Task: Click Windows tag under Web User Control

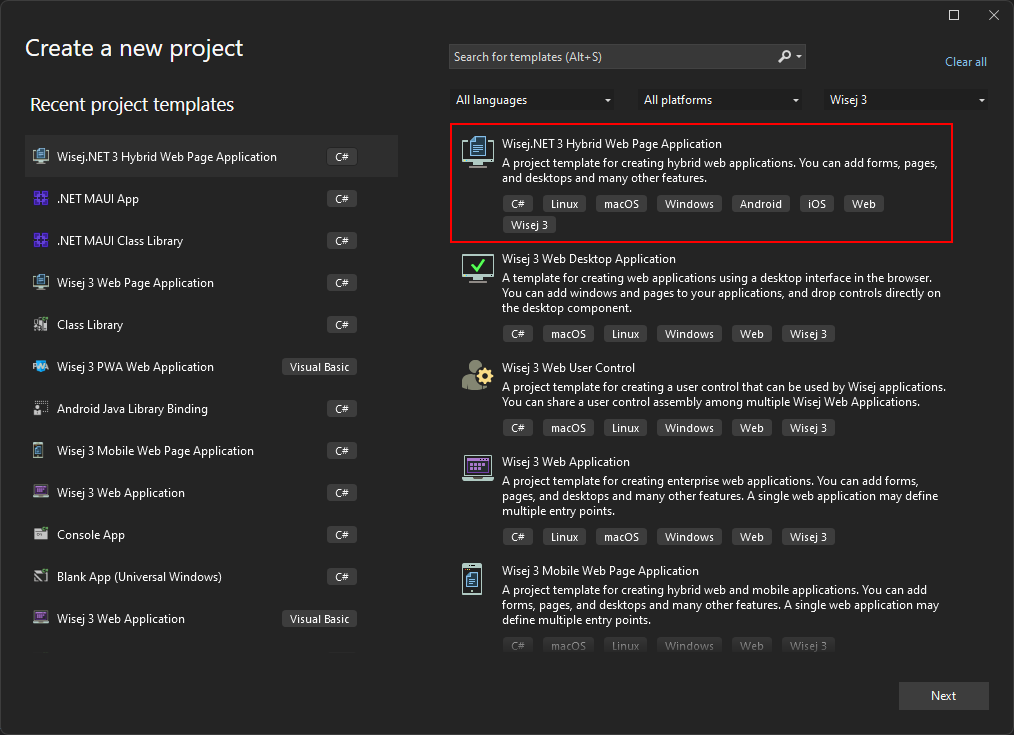Action: tap(689, 428)
